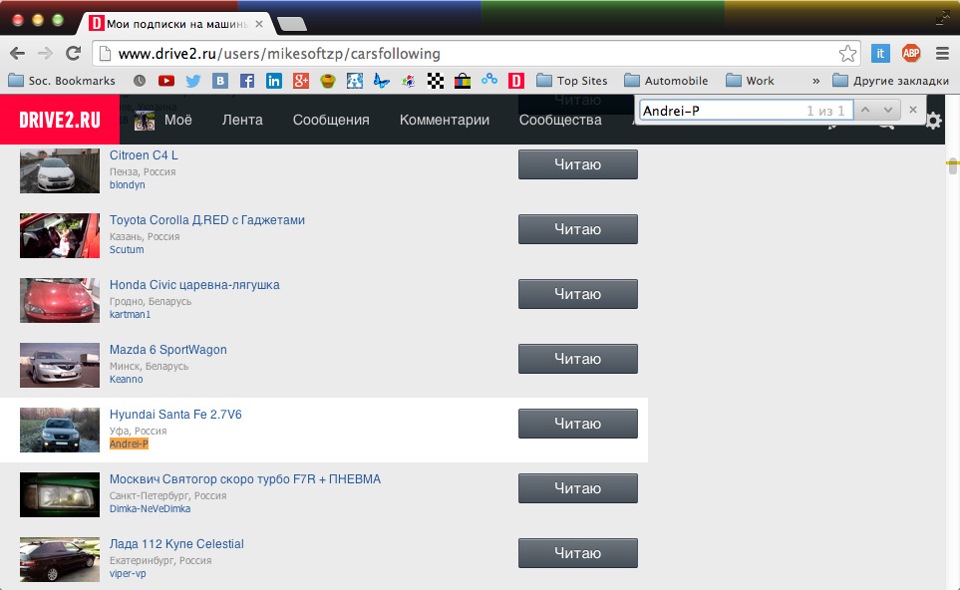Close the Мои подписки tab
960x590 pixels.
(259, 24)
